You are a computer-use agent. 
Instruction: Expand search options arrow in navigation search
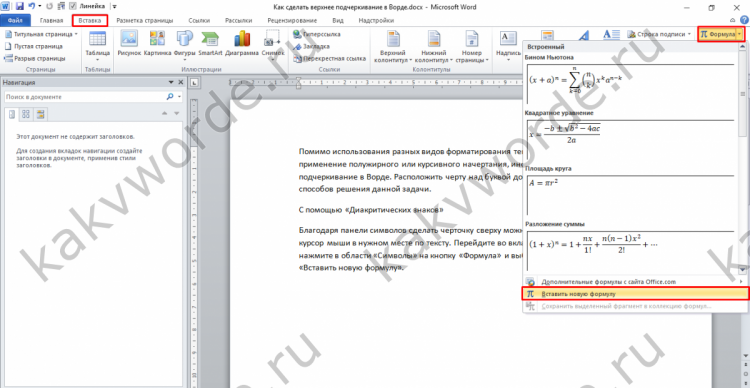click(179, 97)
